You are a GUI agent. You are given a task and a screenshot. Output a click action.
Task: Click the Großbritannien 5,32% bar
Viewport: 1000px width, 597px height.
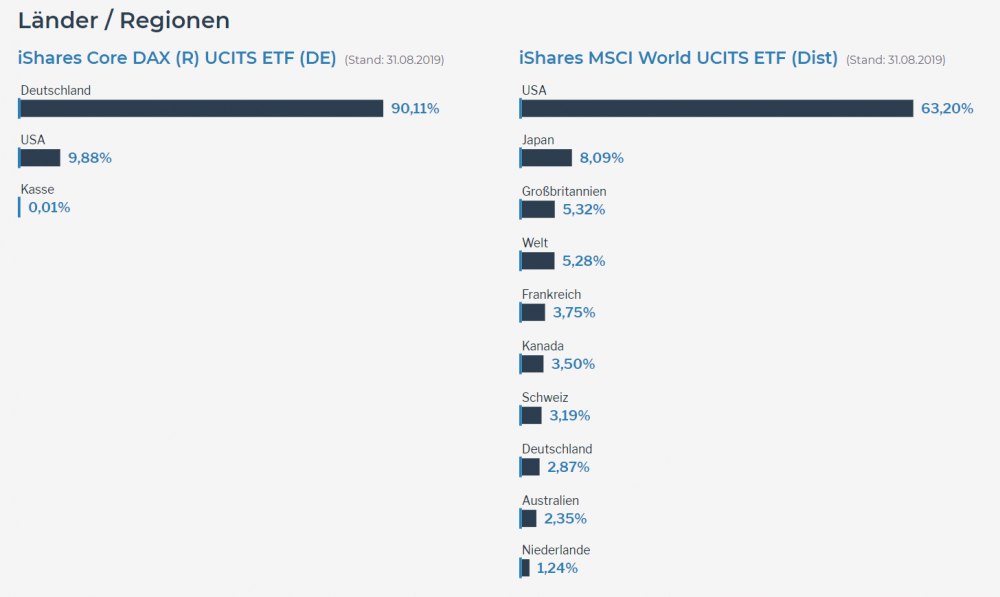pyautogui.click(x=538, y=209)
